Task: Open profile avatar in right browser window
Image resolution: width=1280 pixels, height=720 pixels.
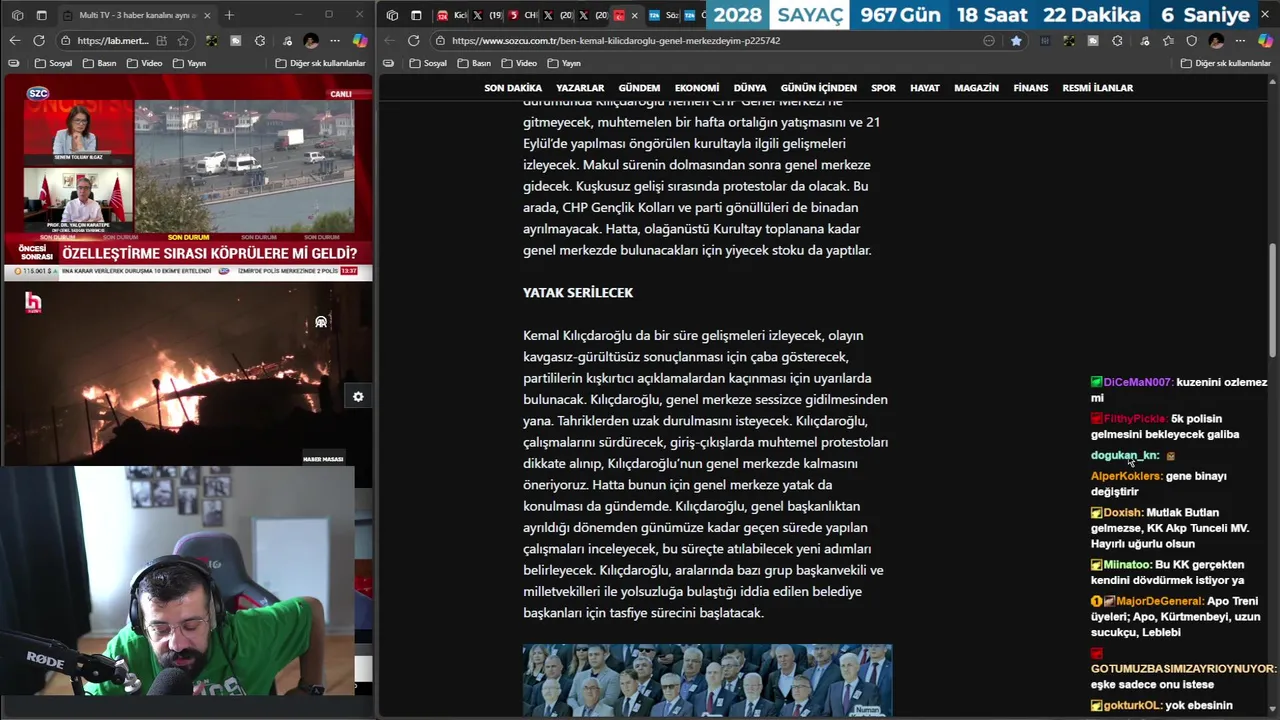Action: tap(1216, 41)
